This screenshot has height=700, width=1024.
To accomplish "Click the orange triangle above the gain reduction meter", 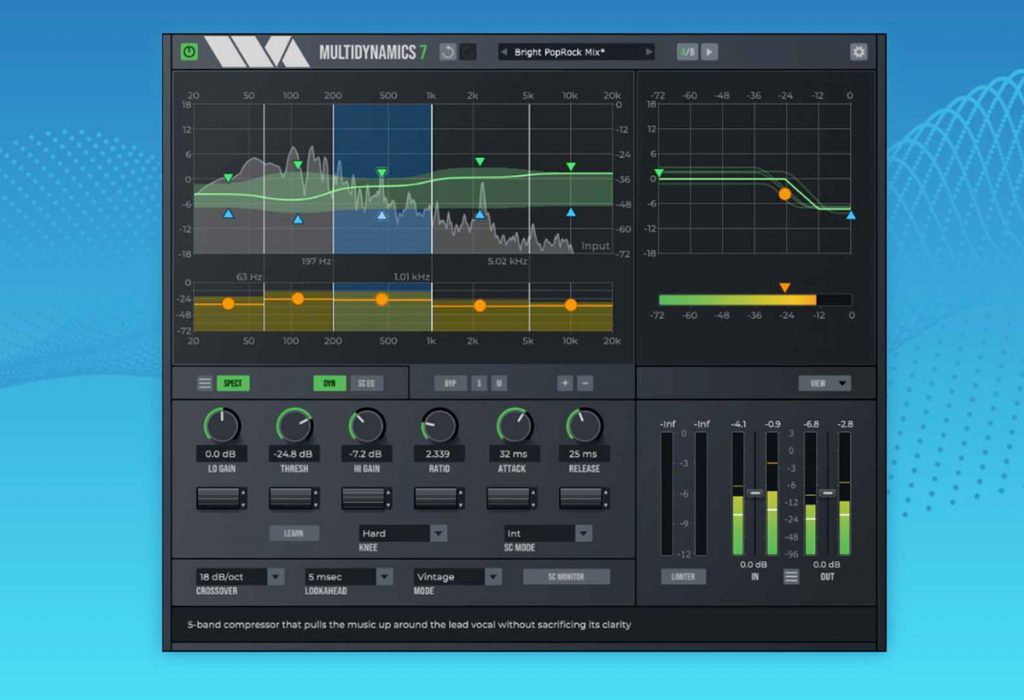I will (x=785, y=288).
